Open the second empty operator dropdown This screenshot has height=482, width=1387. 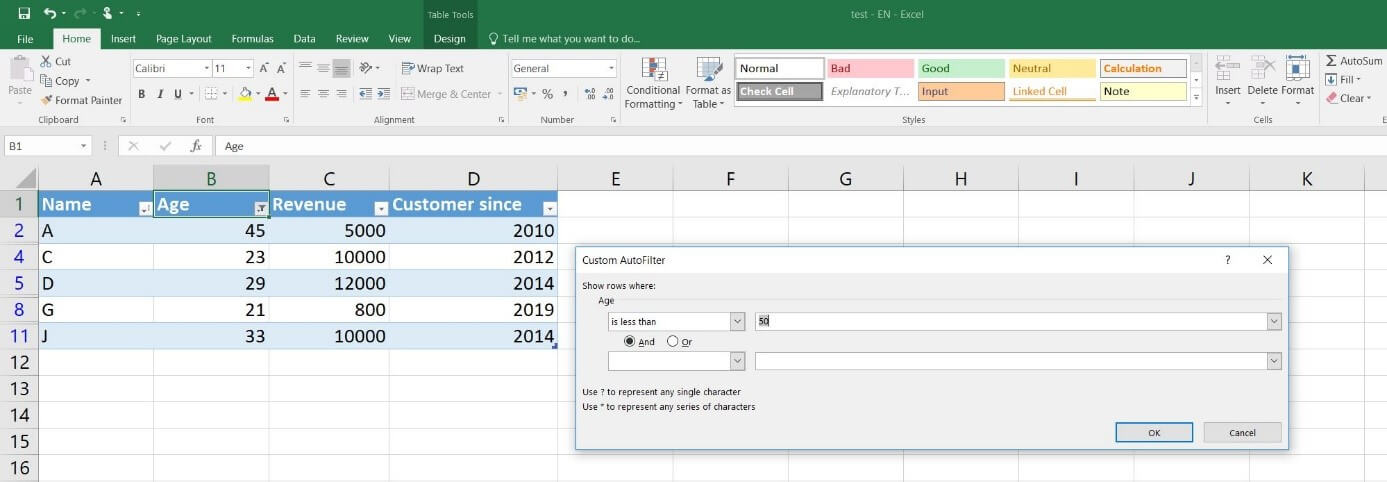coord(737,361)
